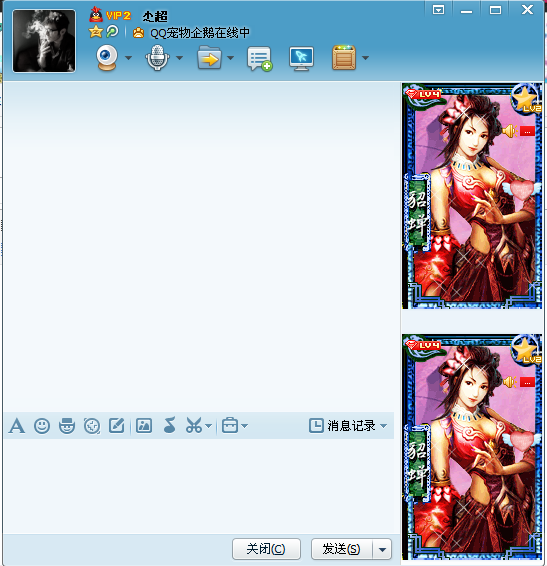The height and width of the screenshot is (566, 547).
Task: Open 消息记录 message history
Action: click(343, 426)
